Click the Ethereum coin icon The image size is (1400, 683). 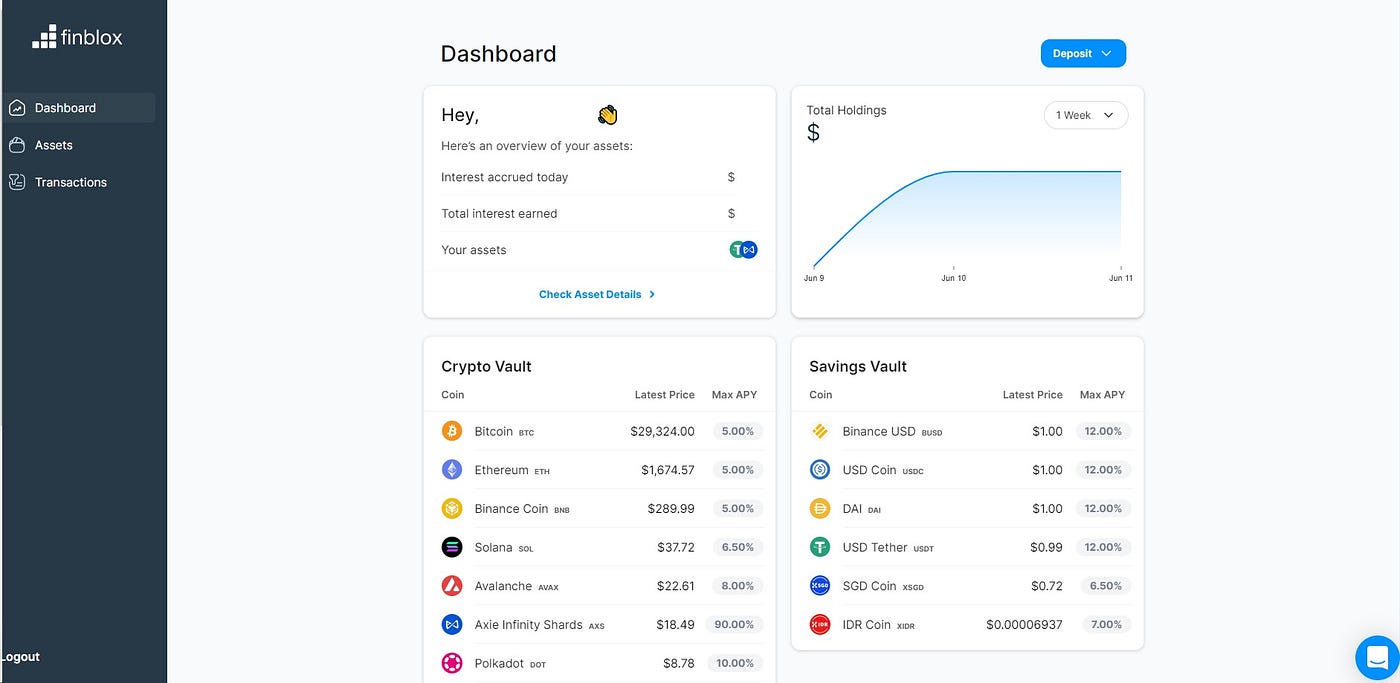[452, 470]
